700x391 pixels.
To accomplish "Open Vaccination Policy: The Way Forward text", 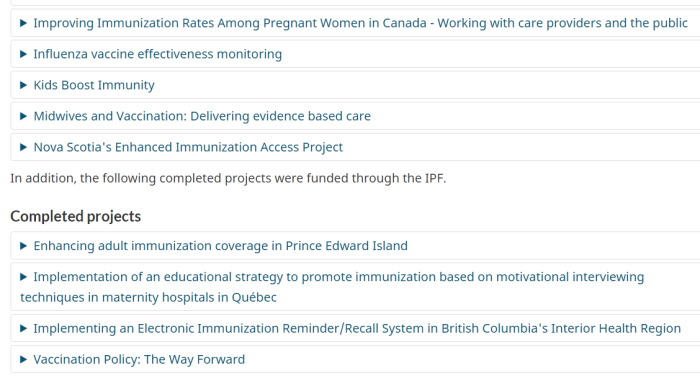I will point(139,359).
